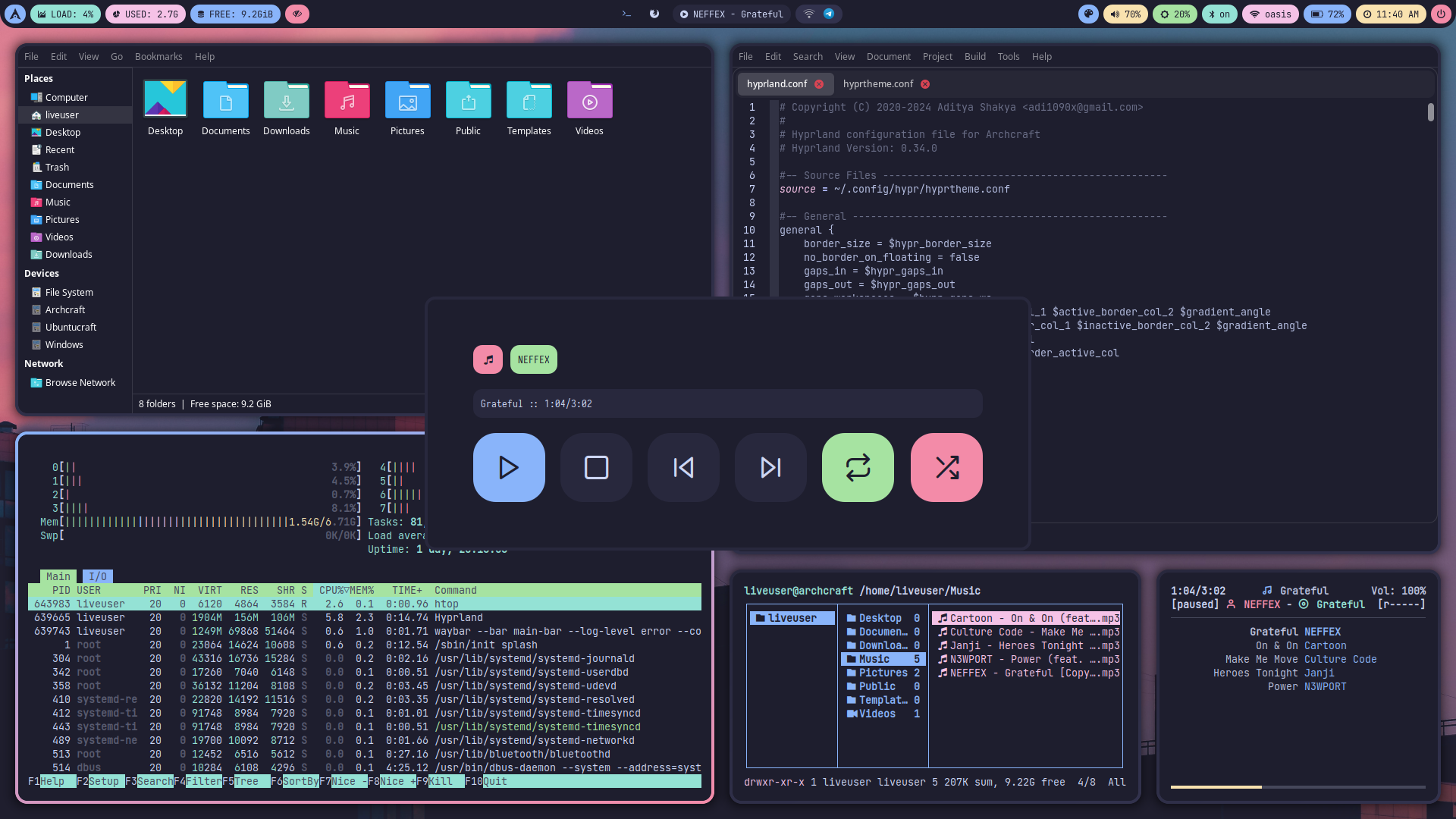Open the Bookmarks menu in file manager

(158, 56)
